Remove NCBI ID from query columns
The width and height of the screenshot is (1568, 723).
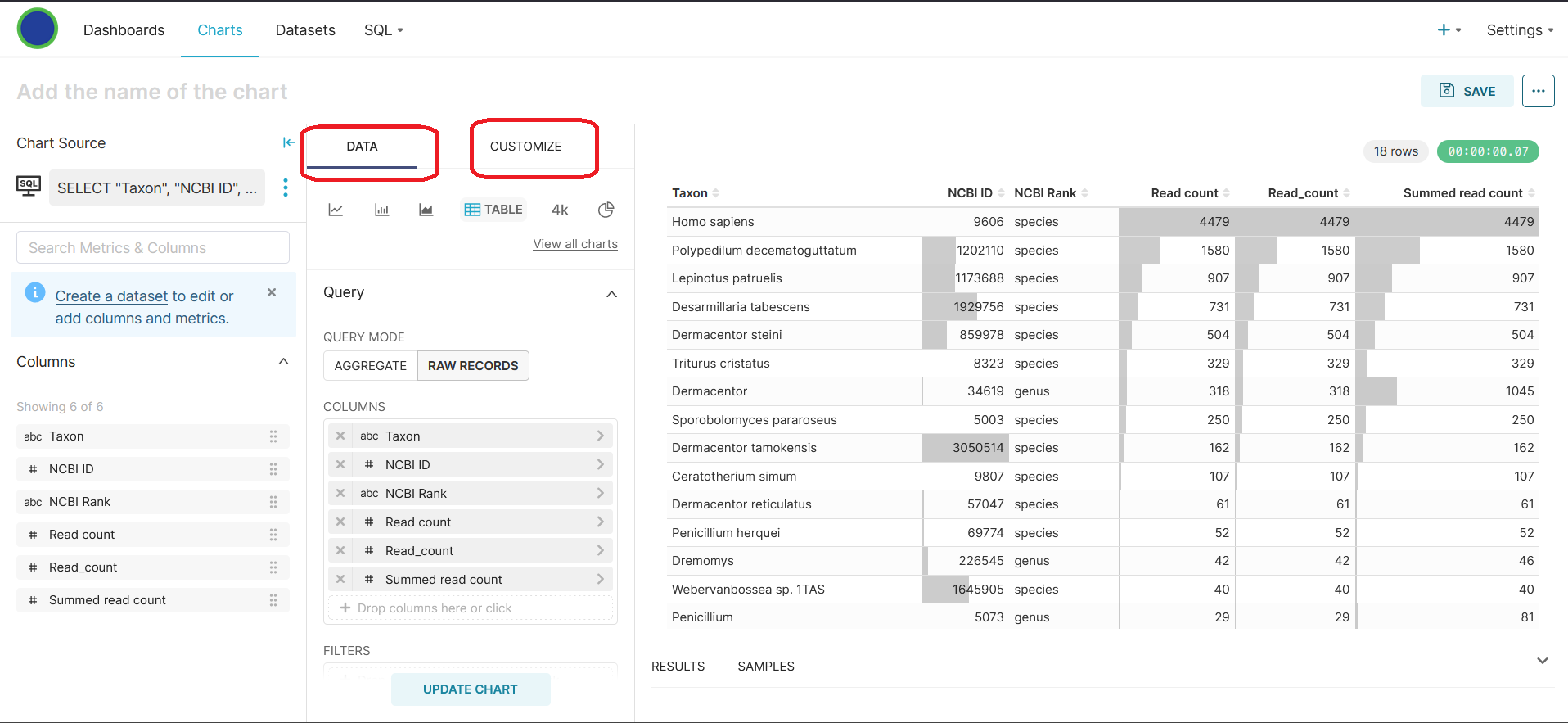pos(340,464)
